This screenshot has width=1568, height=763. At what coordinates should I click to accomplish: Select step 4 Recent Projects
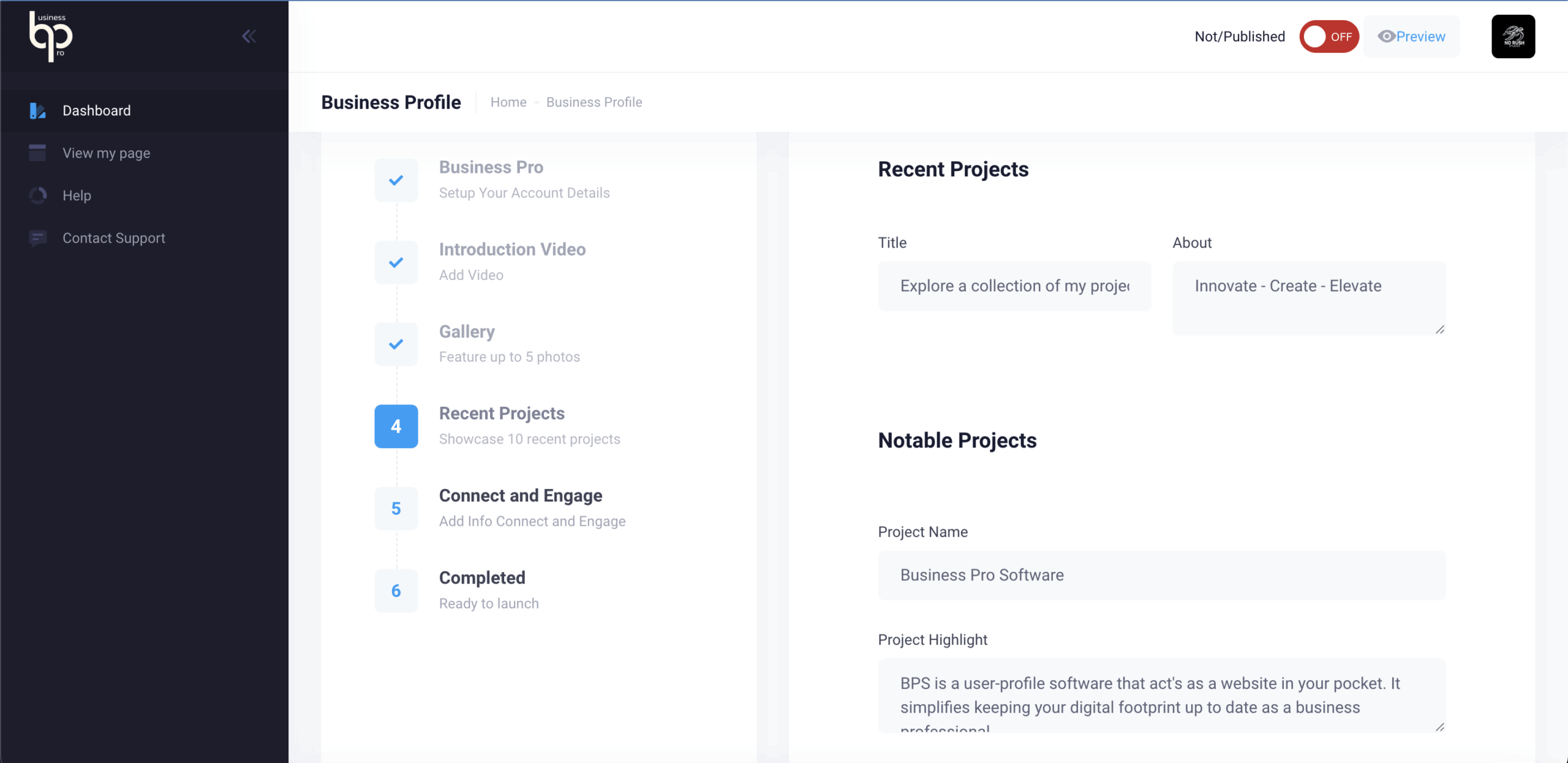[396, 427]
